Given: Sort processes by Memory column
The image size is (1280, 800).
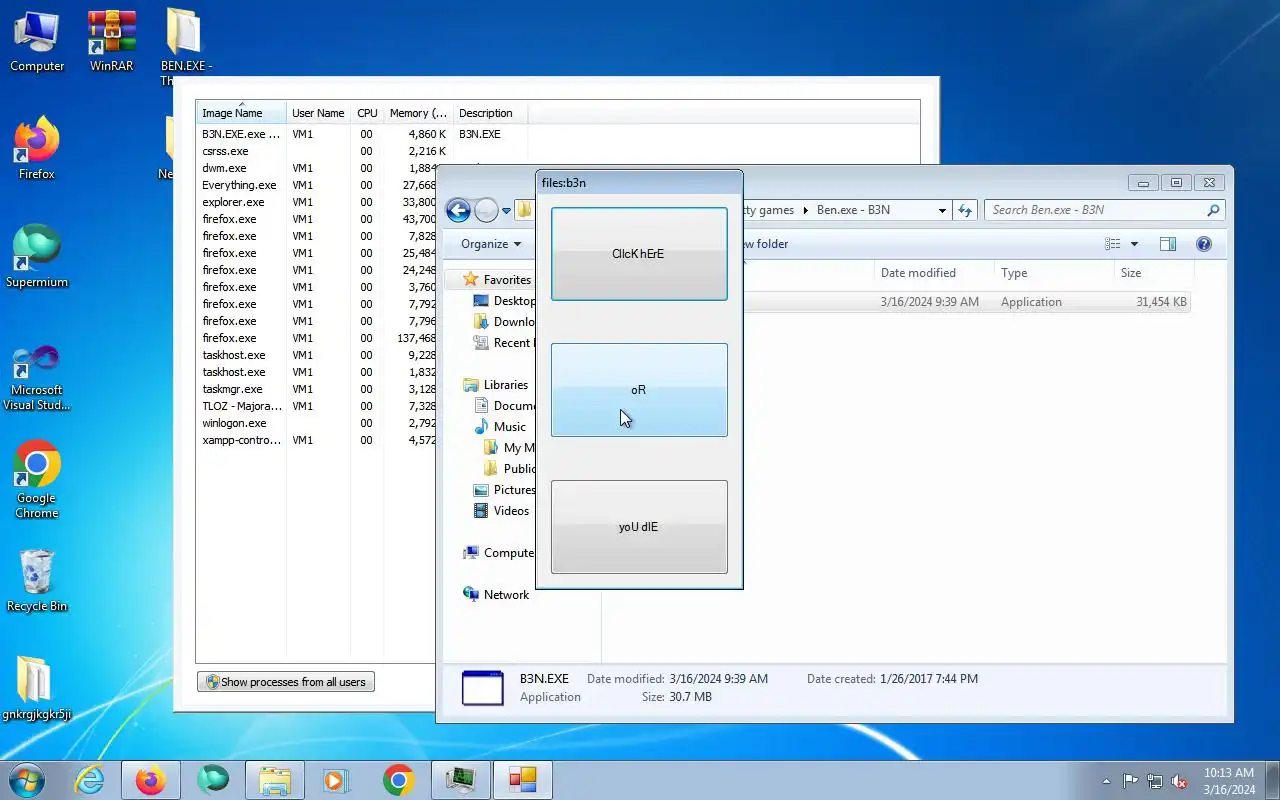Looking at the screenshot, I should (418, 113).
